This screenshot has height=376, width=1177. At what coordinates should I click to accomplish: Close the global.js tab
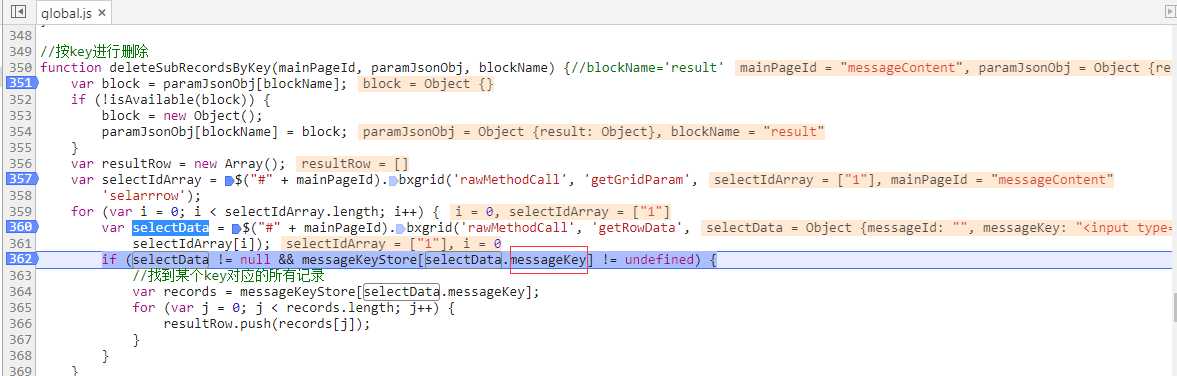[101, 13]
